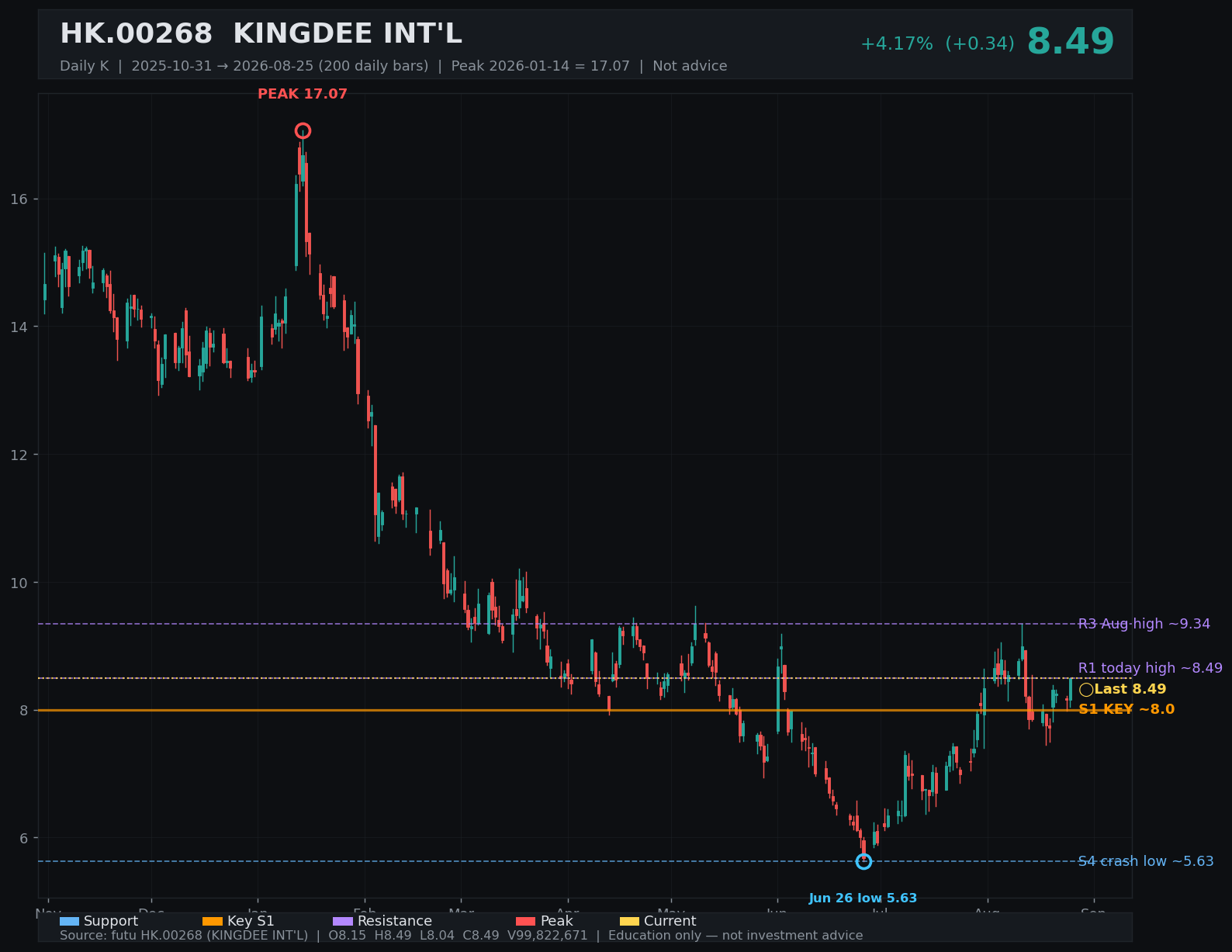Image resolution: width=1232 pixels, height=952 pixels.
Task: Click the "Jun 26 low 5.63" label
Action: click(863, 898)
